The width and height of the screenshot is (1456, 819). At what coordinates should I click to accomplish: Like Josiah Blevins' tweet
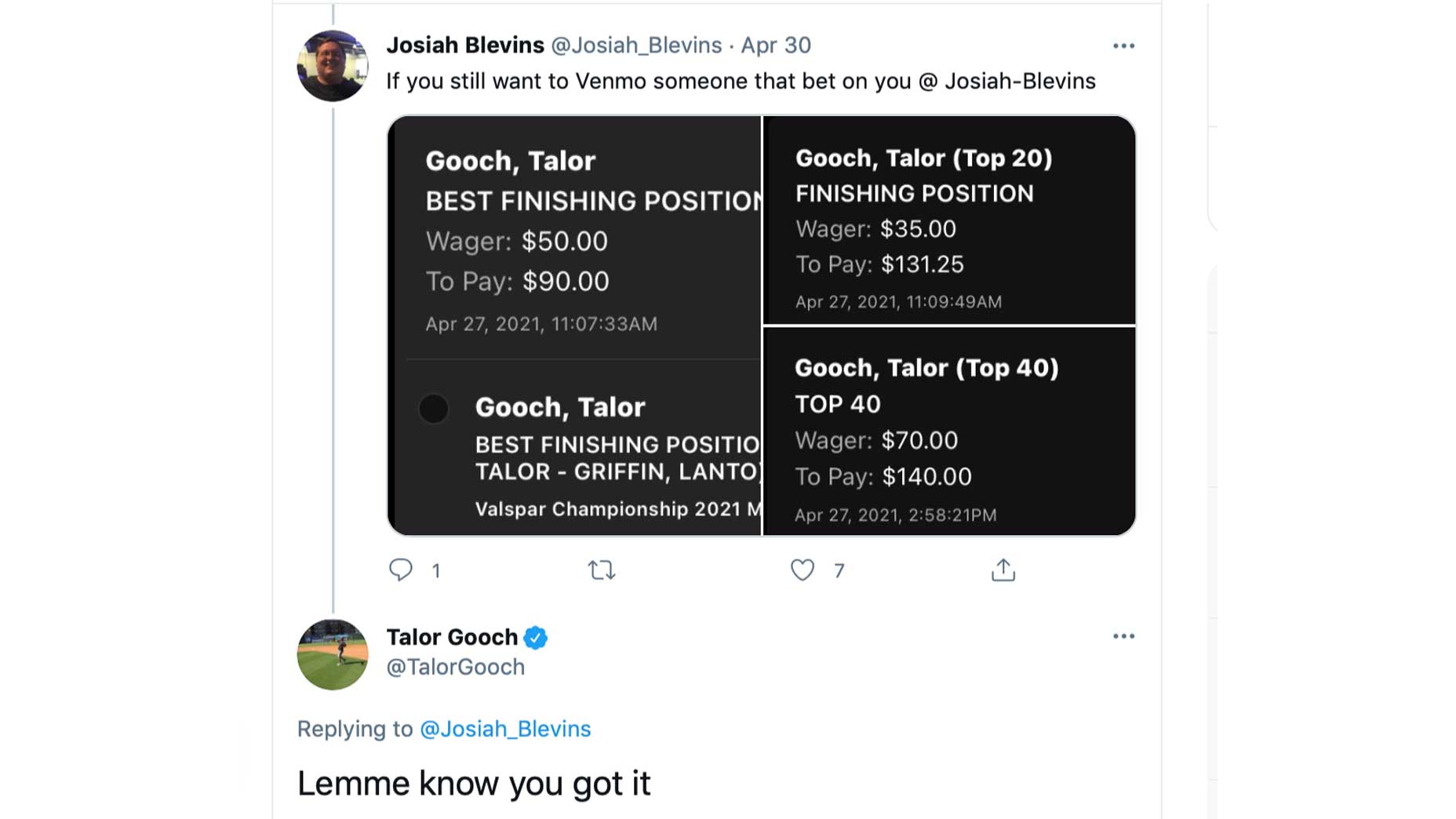[802, 570]
